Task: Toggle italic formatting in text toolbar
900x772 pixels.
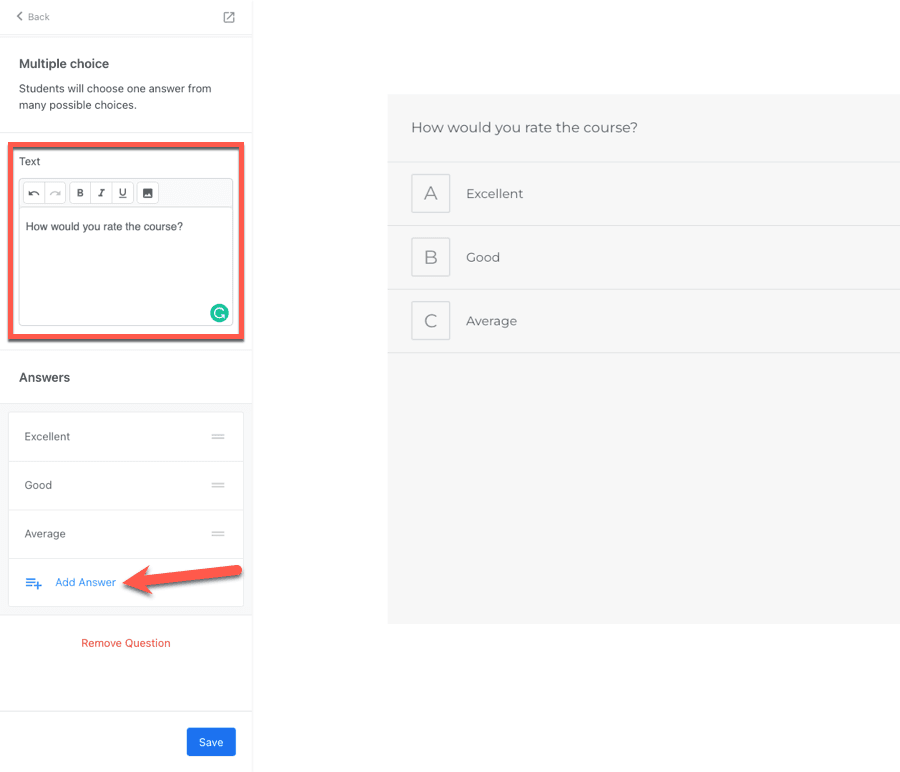Action: click(101, 193)
